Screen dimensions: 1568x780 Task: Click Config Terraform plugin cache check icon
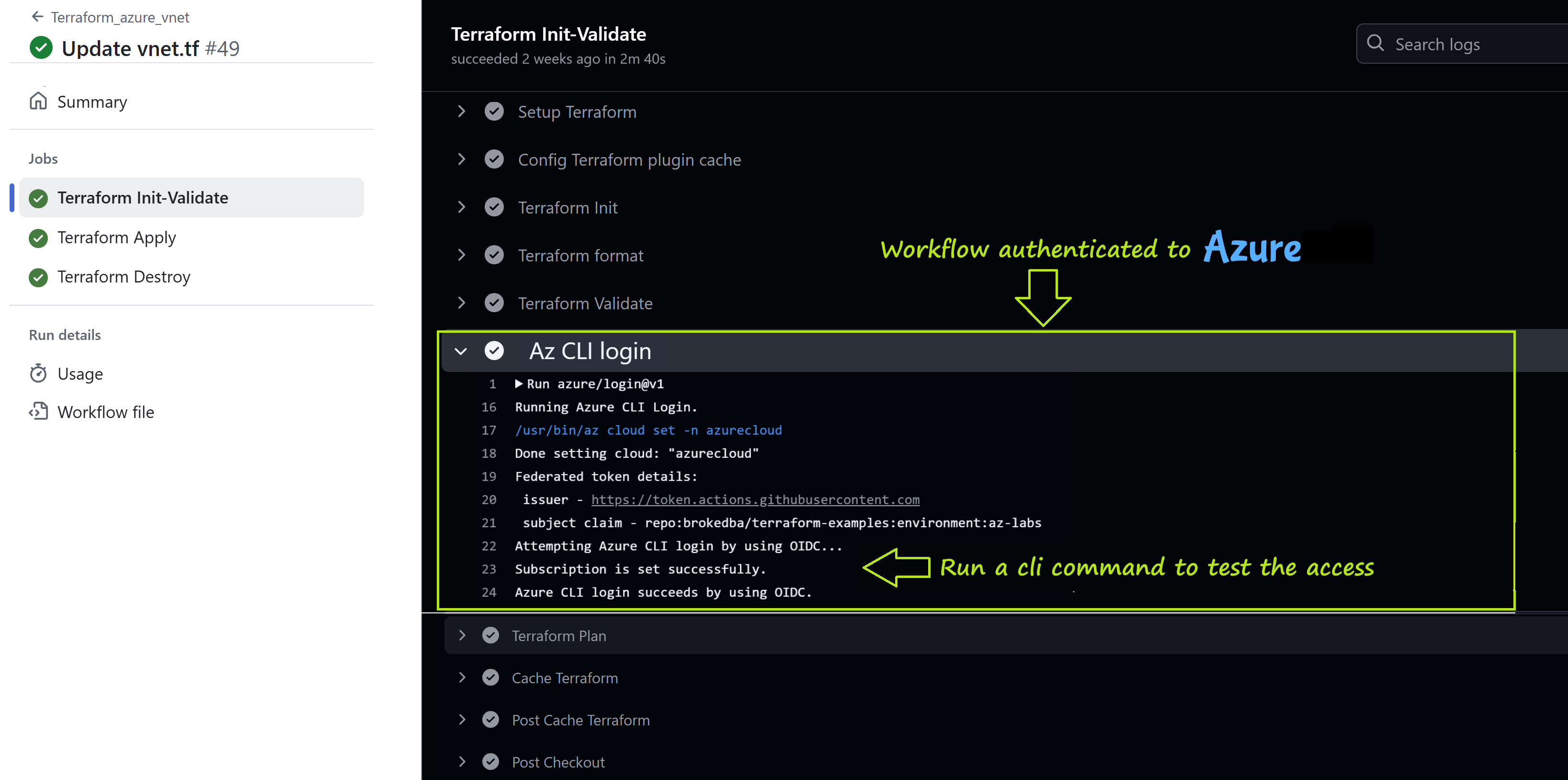point(494,159)
